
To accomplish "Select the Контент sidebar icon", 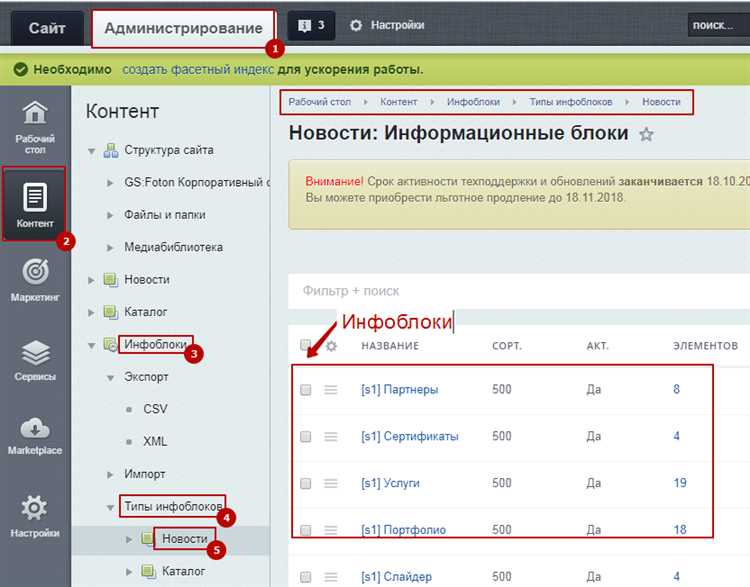I will click(35, 203).
